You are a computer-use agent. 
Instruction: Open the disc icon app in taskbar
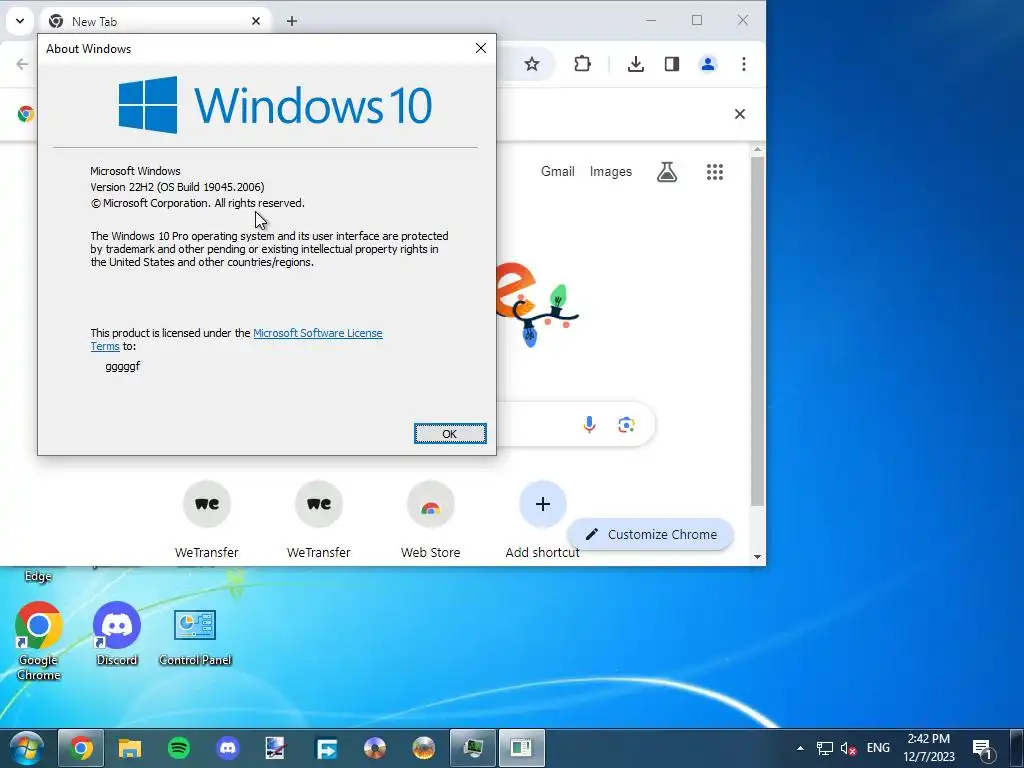pyautogui.click(x=375, y=748)
